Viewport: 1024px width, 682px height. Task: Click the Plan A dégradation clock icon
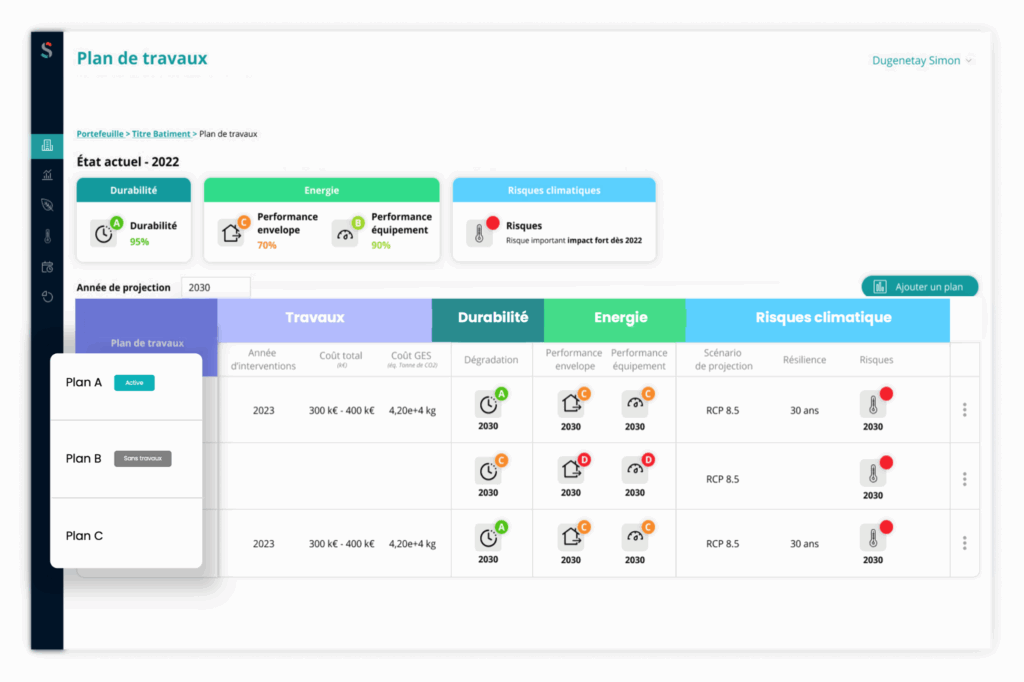488,404
